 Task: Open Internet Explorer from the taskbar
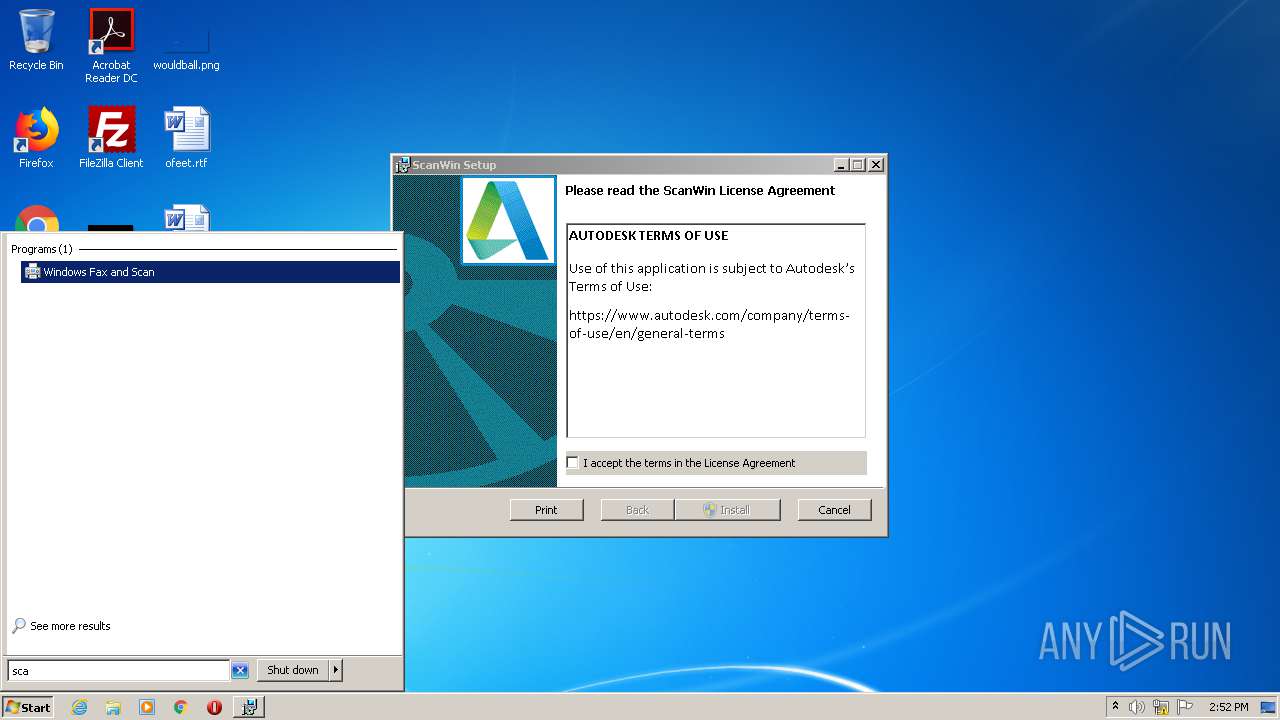(79, 707)
